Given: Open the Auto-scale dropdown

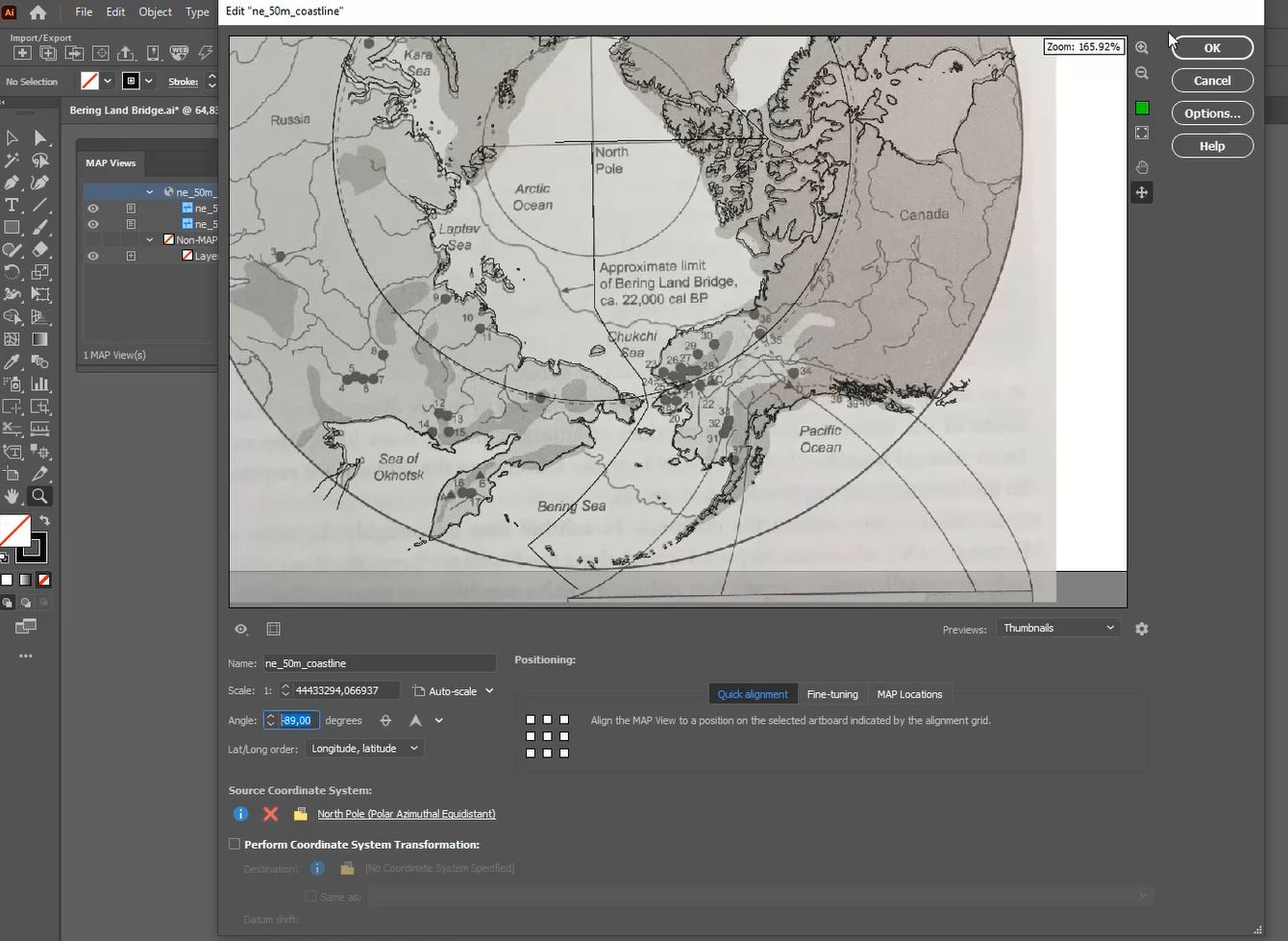Looking at the screenshot, I should [x=454, y=690].
